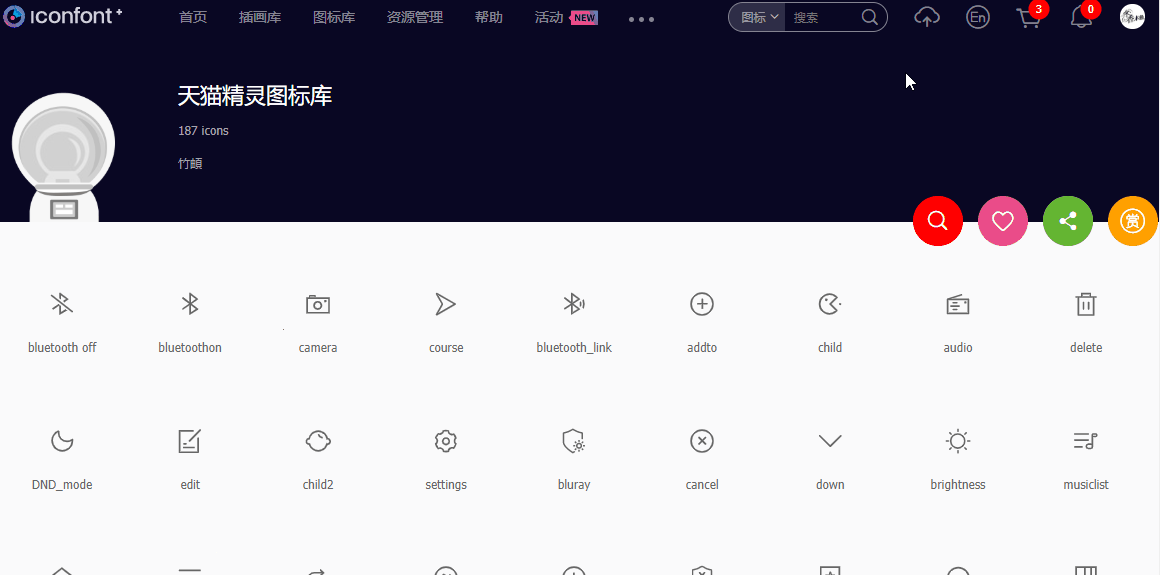Click the 187 icons count text

(203, 131)
